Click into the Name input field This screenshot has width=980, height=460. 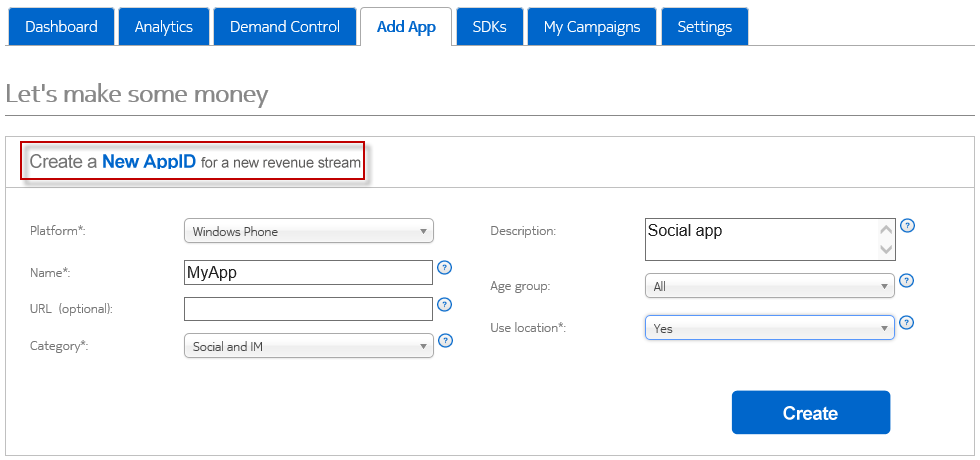pyautogui.click(x=308, y=273)
